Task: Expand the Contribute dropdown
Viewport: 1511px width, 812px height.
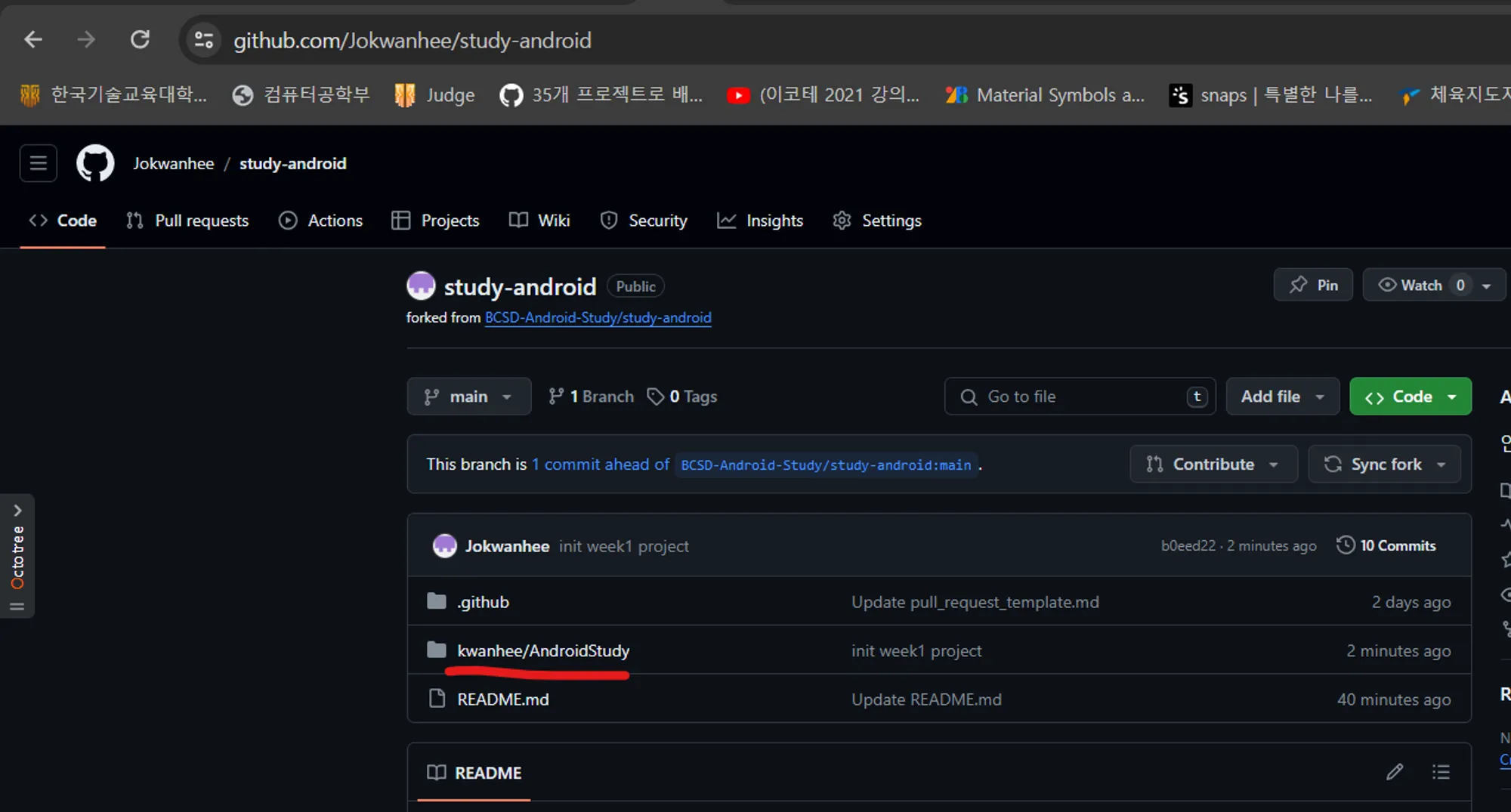Action: [1213, 465]
